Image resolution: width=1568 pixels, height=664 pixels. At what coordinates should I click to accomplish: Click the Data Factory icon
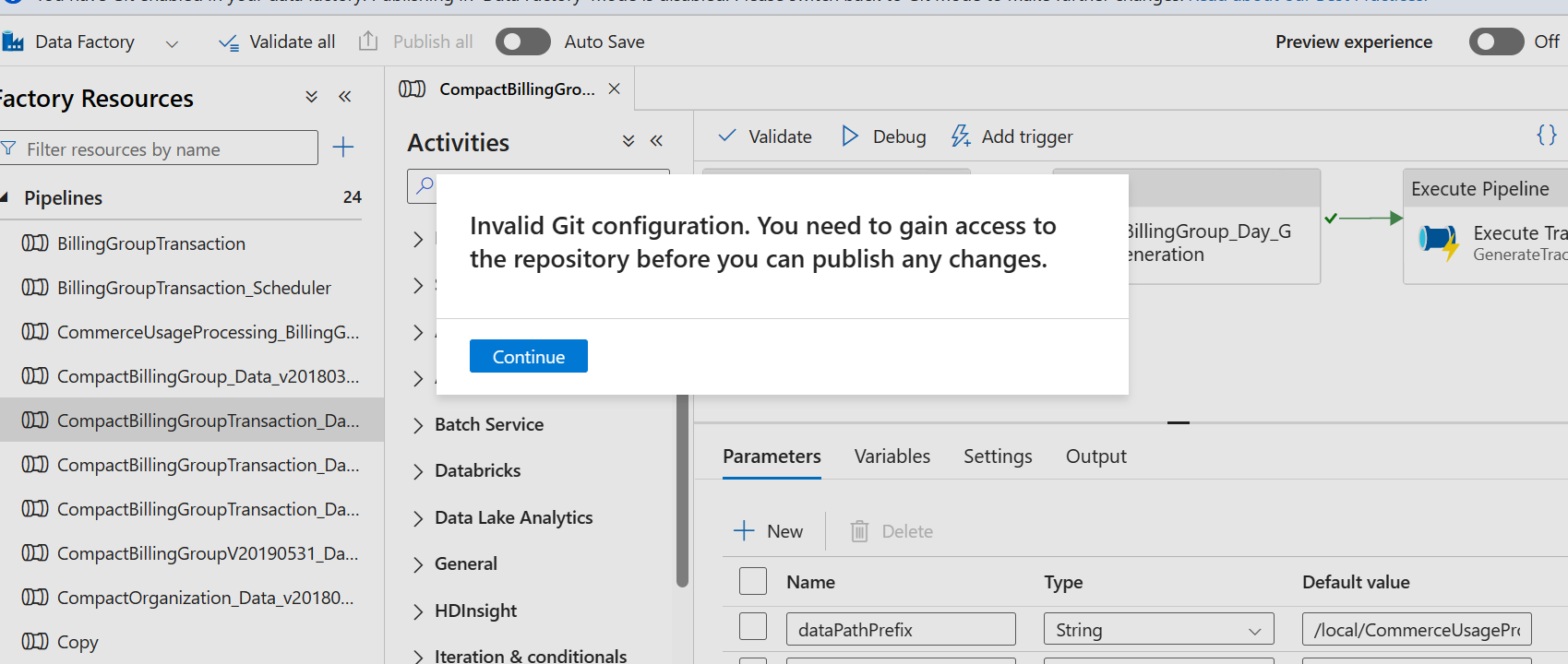13,41
